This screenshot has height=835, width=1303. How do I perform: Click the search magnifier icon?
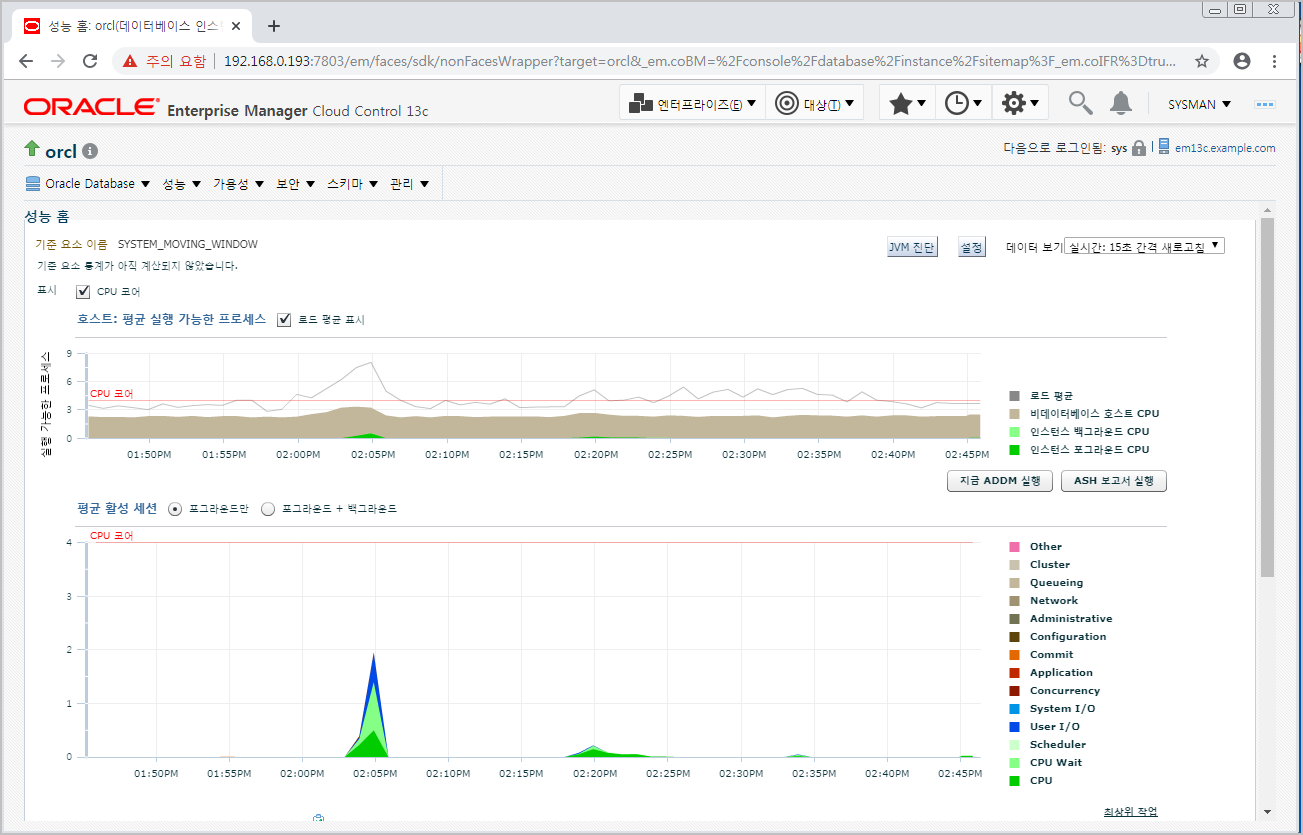tap(1080, 102)
